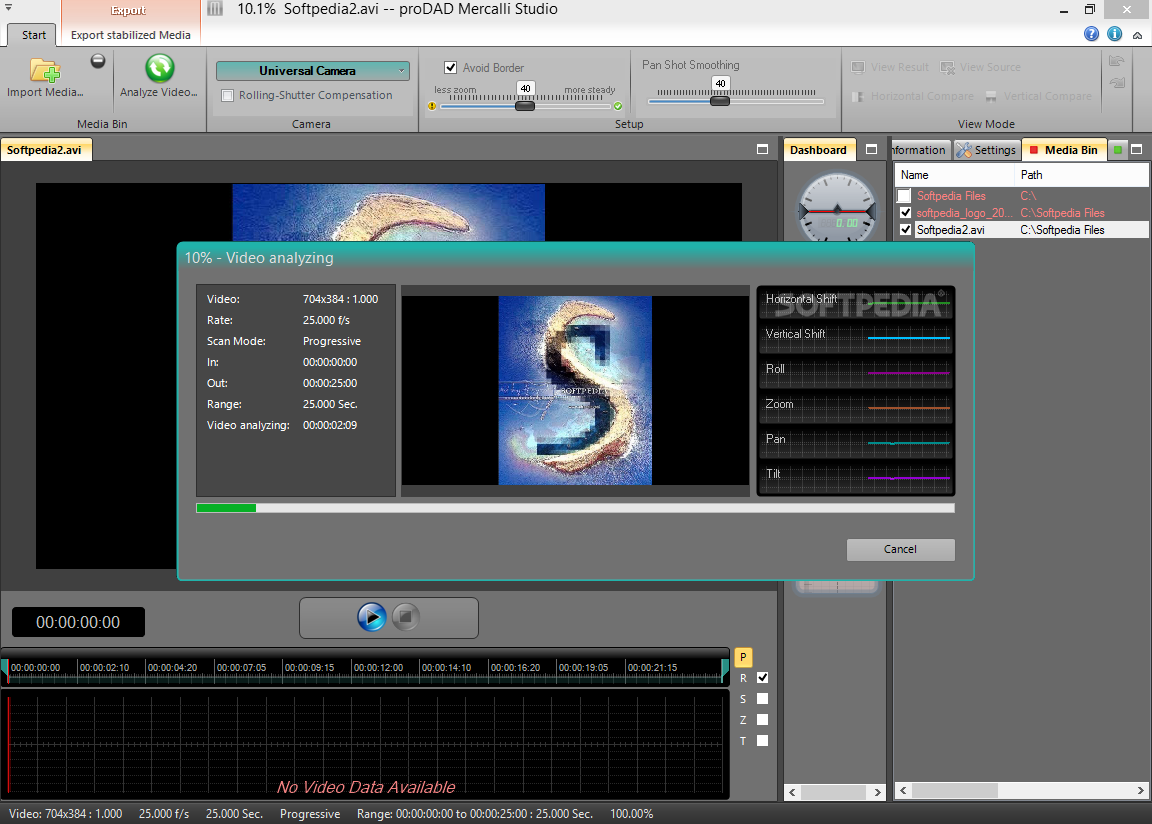Click the analysis progress bar
1152x824 pixels.
pos(575,508)
